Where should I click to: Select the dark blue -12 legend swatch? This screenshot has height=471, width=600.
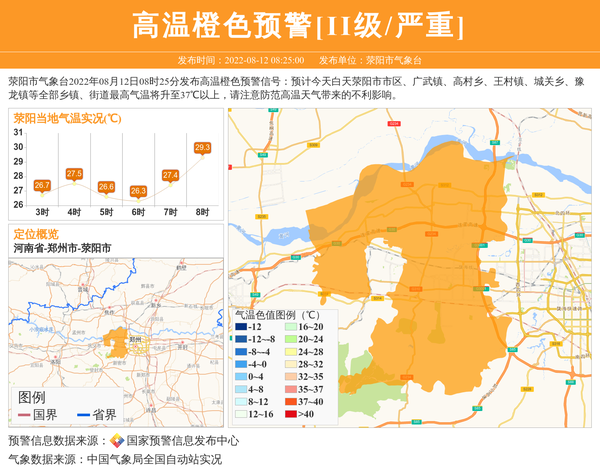point(241,327)
